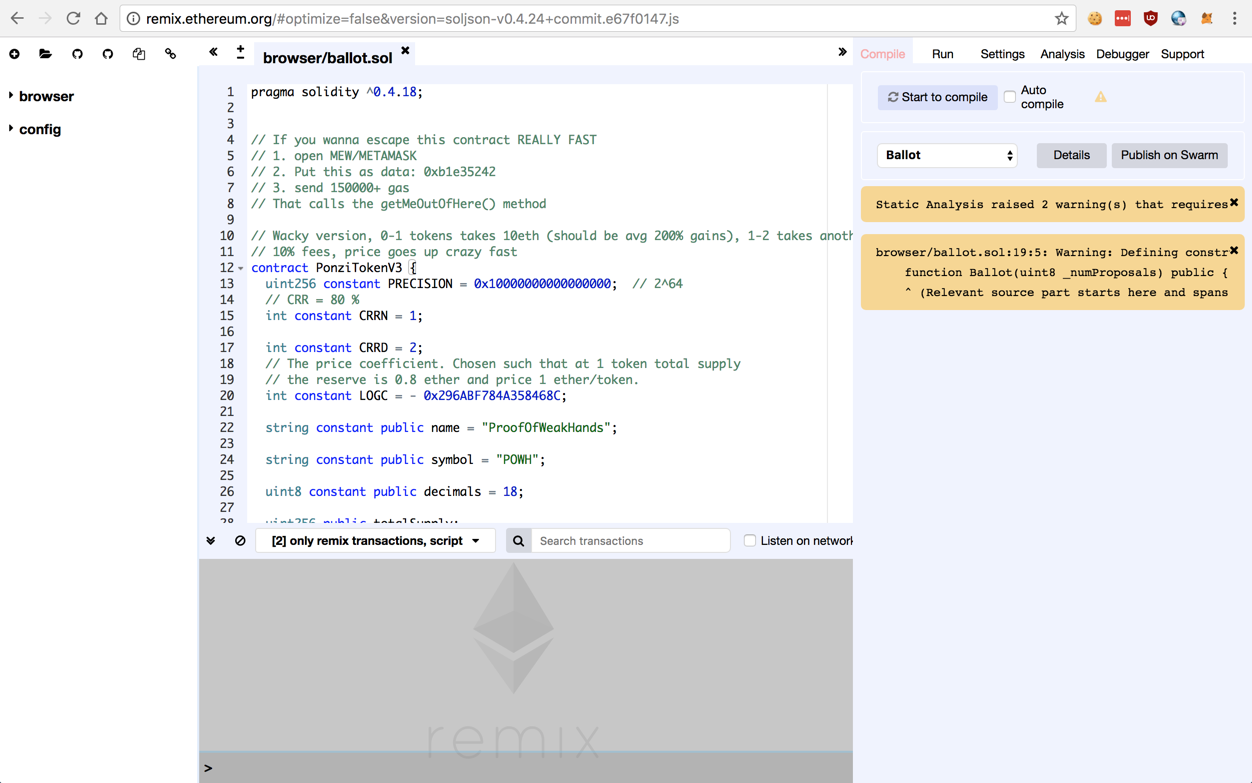Click the second GitHub icon in the file toolbar
Image resolution: width=1252 pixels, height=783 pixels.
[108, 54]
